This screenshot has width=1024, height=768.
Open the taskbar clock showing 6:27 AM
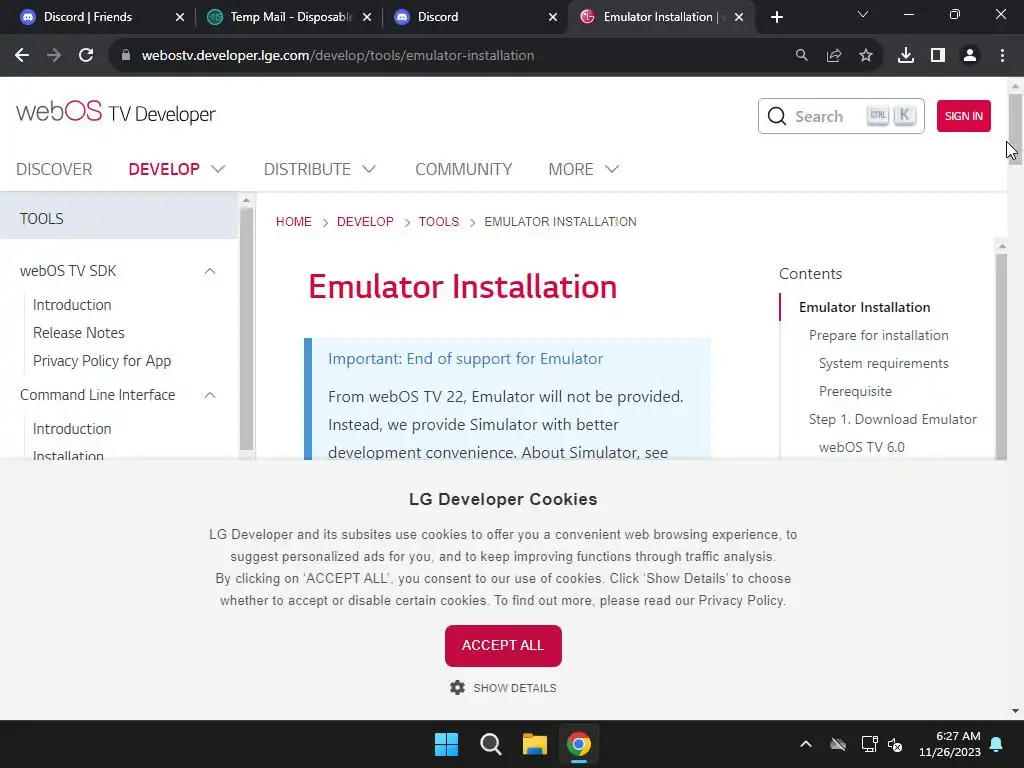coord(950,744)
